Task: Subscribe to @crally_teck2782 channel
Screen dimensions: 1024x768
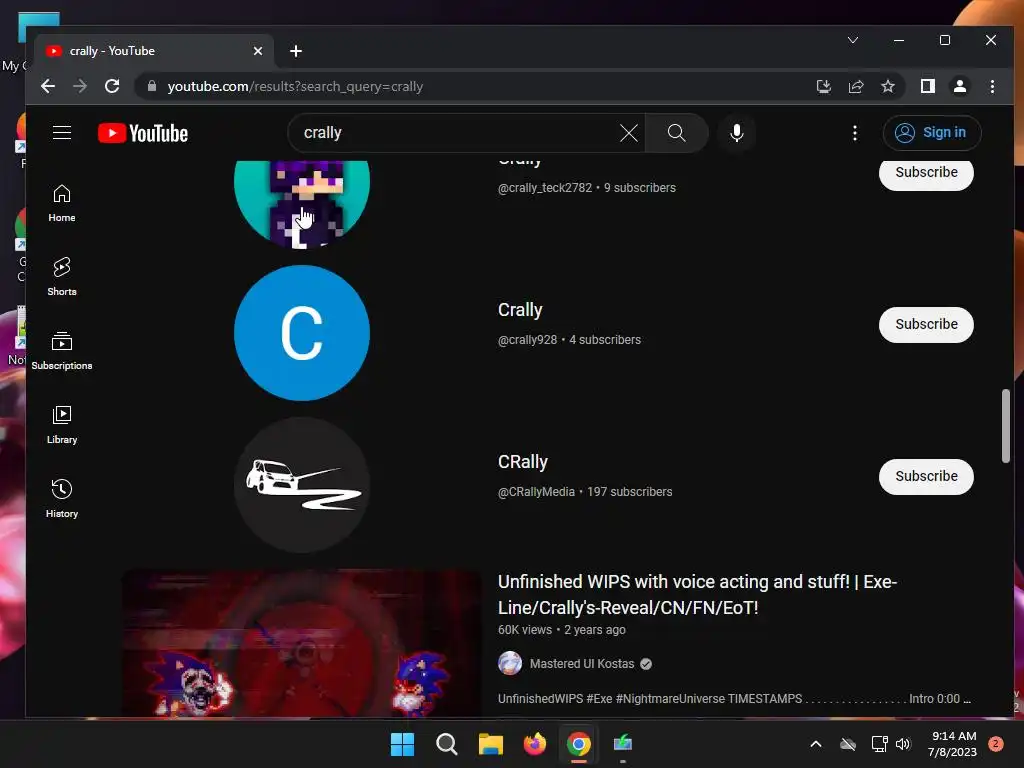Action: 926,173
